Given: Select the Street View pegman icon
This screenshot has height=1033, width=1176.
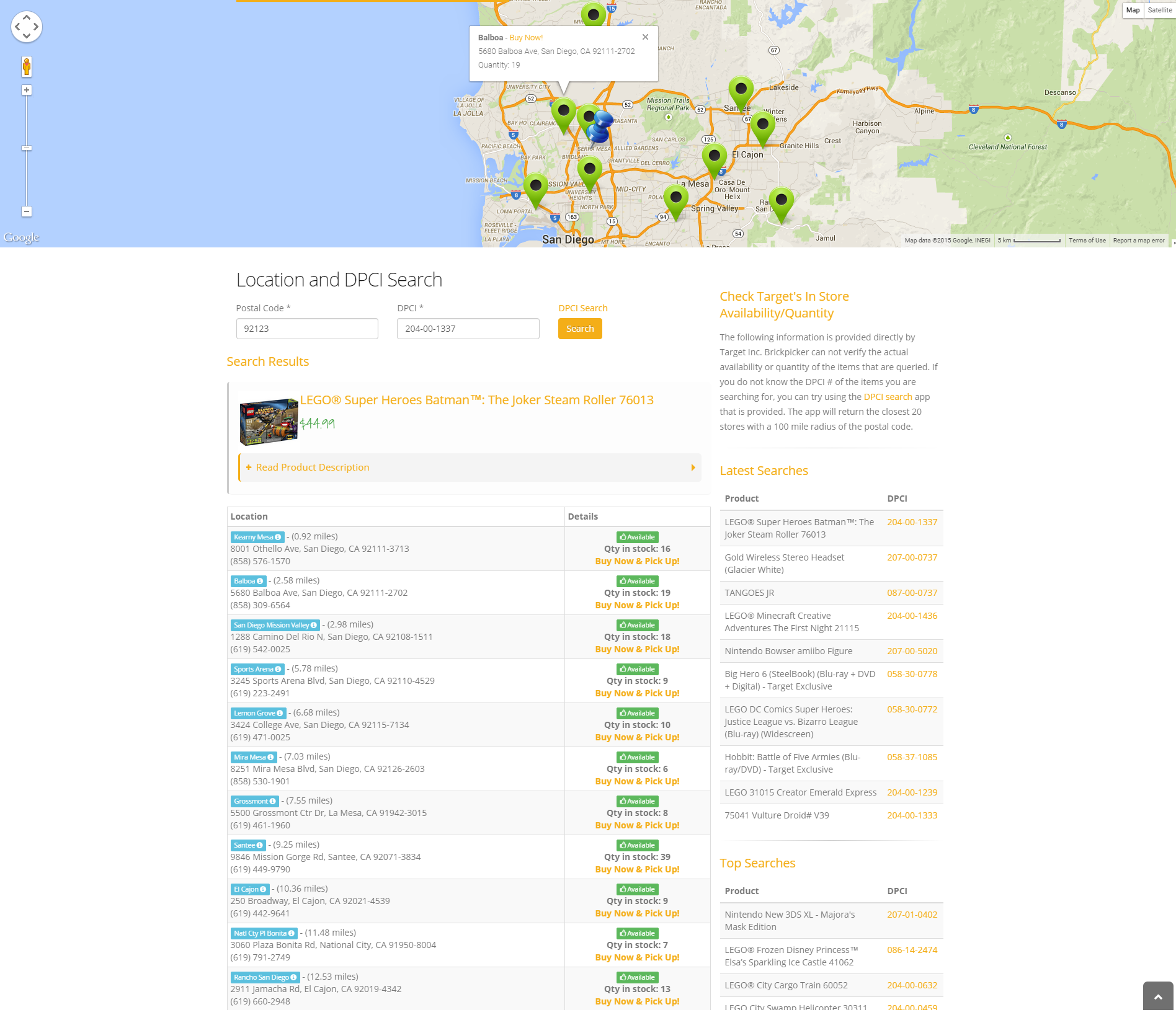Looking at the screenshot, I should click(27, 66).
